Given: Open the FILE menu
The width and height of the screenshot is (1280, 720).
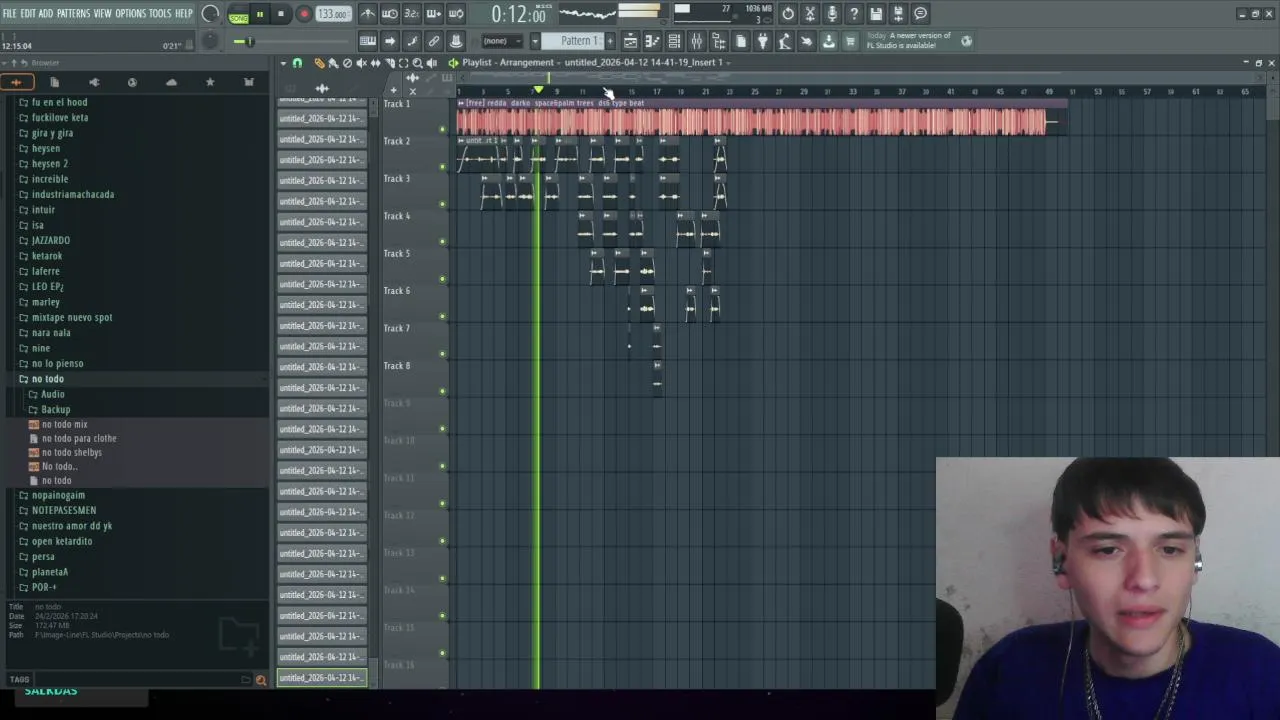Looking at the screenshot, I should point(9,13).
